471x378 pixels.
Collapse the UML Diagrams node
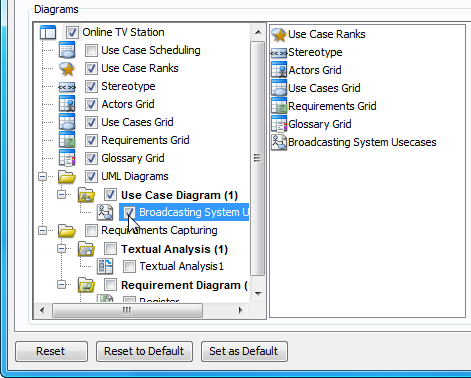point(43,176)
